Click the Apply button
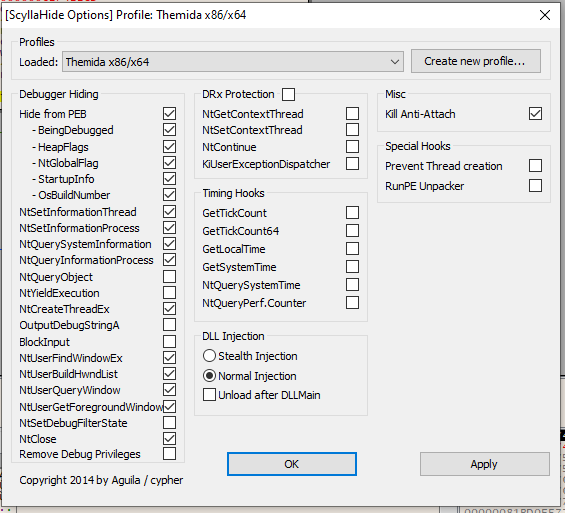 pos(485,464)
